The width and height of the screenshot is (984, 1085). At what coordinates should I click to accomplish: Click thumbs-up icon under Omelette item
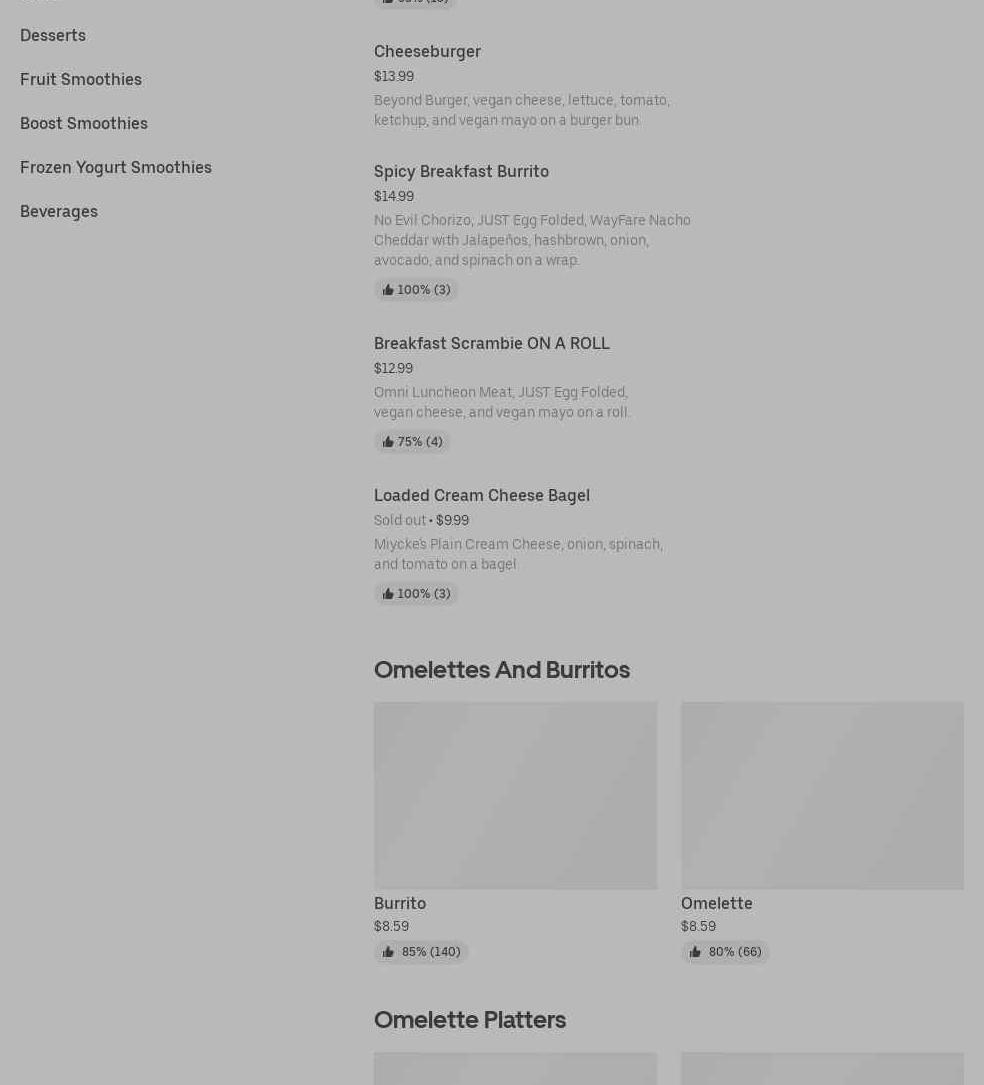pyautogui.click(x=695, y=952)
